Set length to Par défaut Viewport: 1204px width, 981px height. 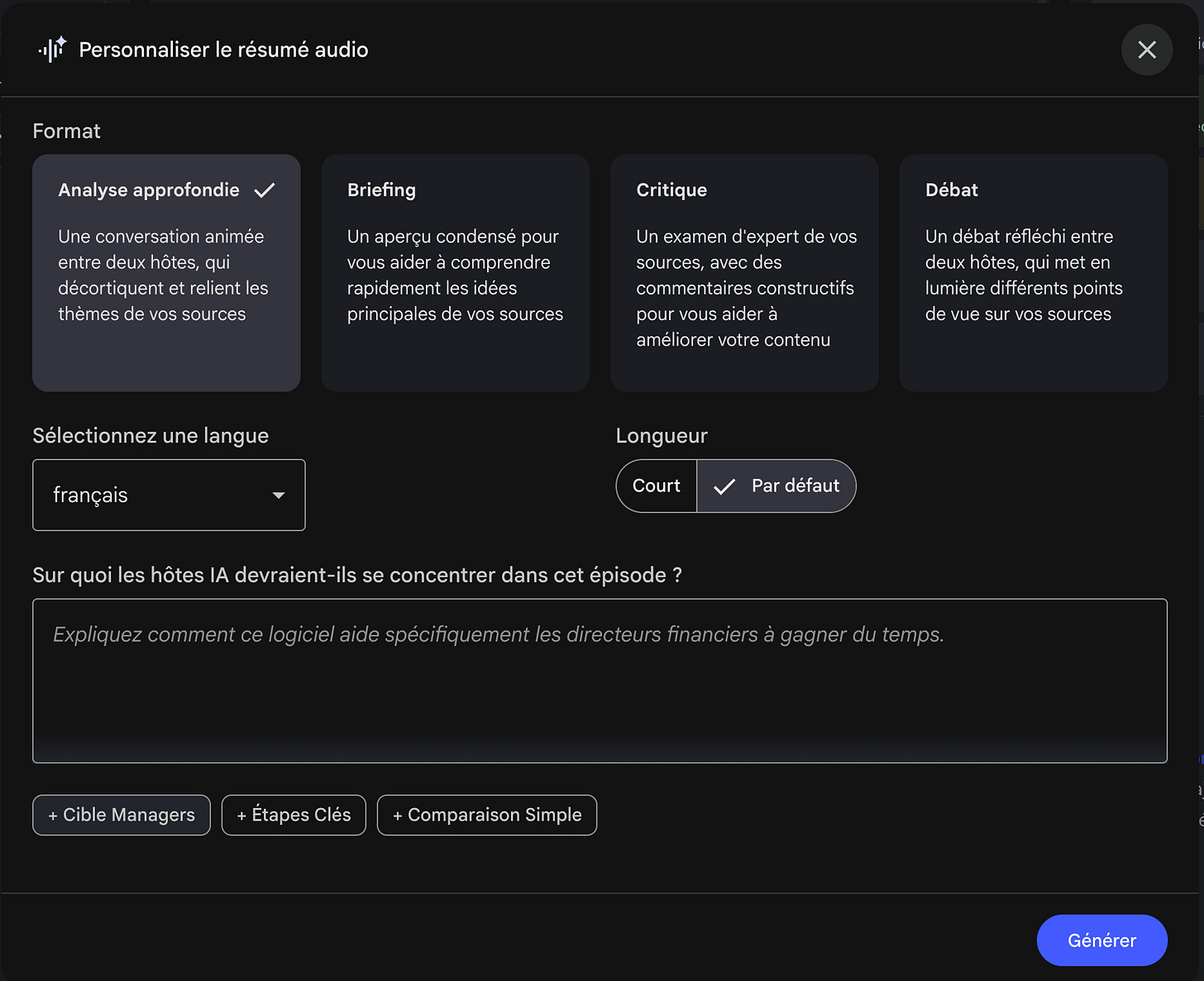[776, 486]
